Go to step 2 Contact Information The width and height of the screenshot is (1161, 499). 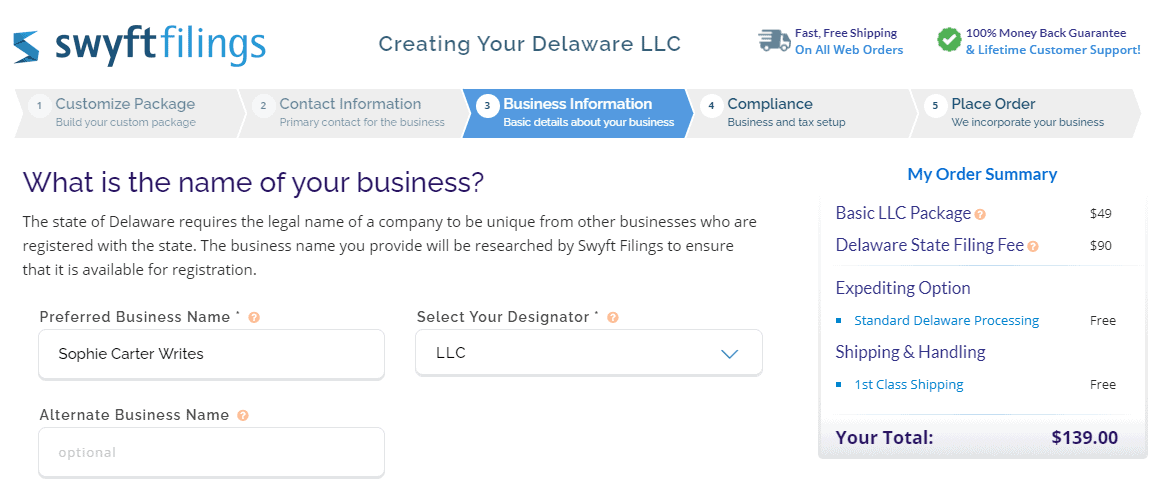coord(351,113)
